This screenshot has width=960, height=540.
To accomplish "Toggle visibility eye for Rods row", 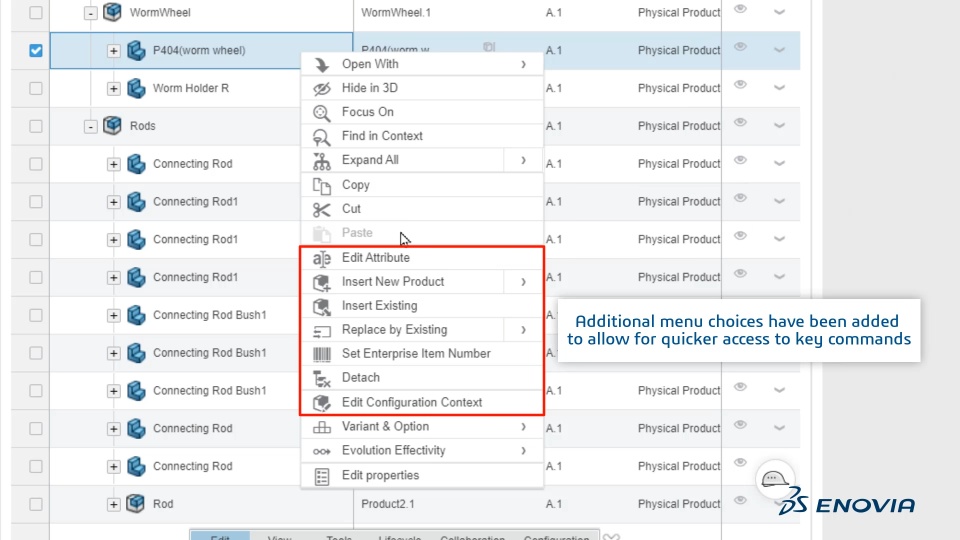I will coord(740,123).
